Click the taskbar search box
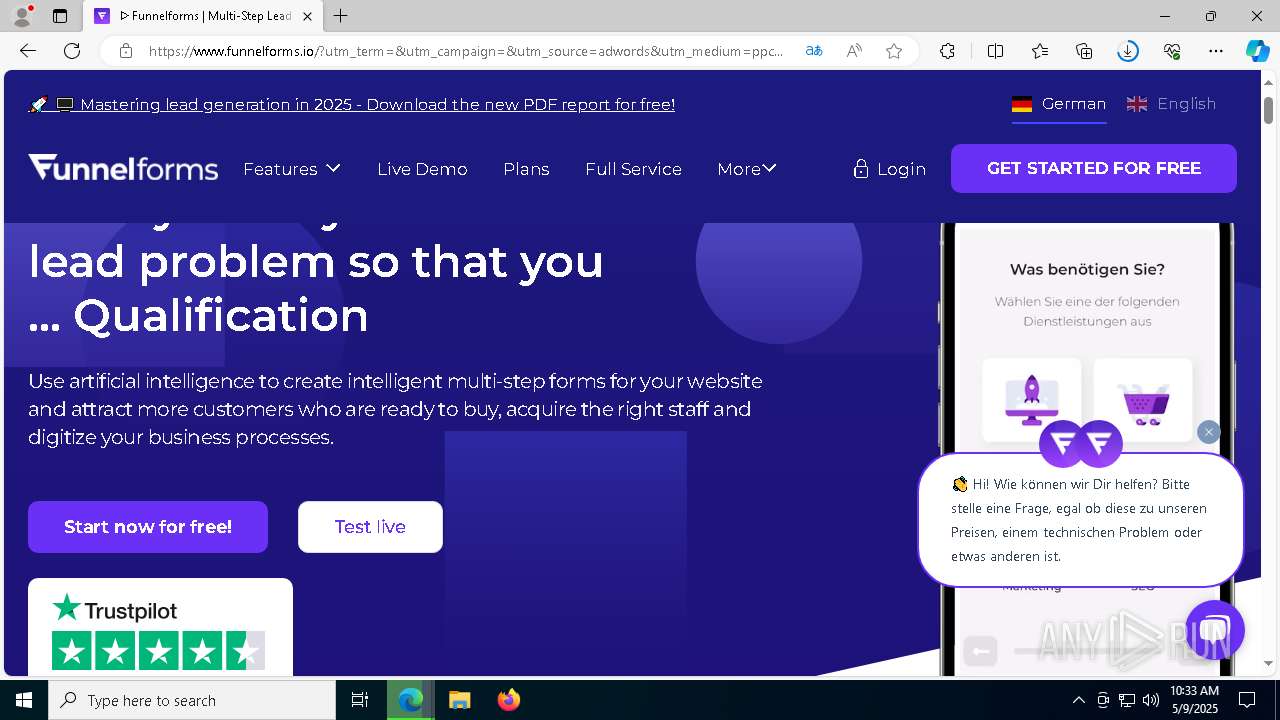 click(x=192, y=700)
